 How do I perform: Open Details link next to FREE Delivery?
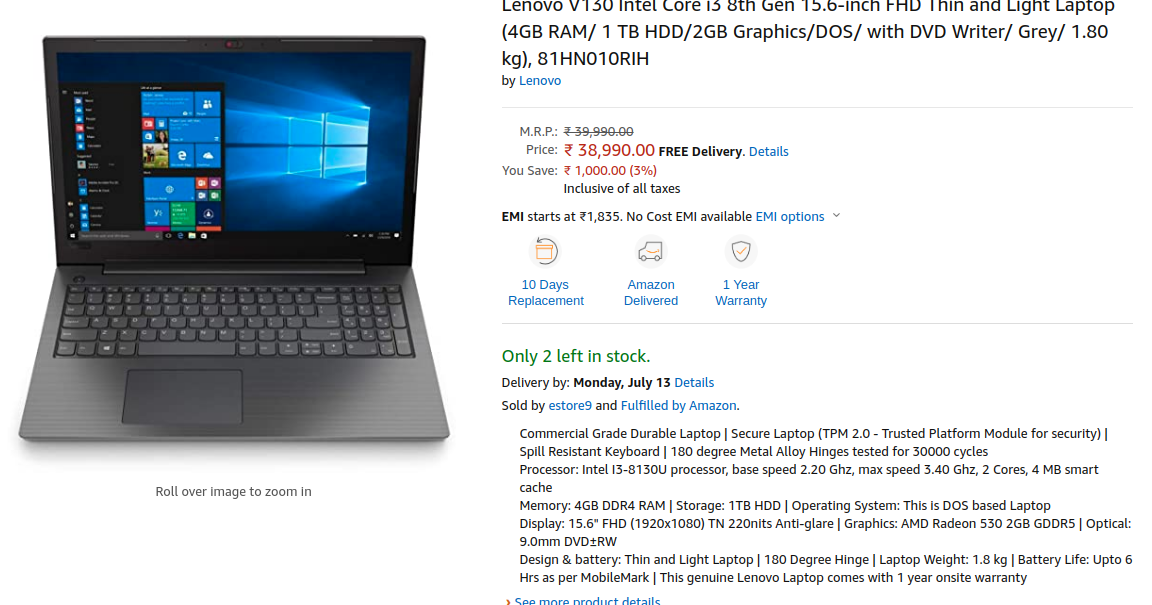coord(768,151)
